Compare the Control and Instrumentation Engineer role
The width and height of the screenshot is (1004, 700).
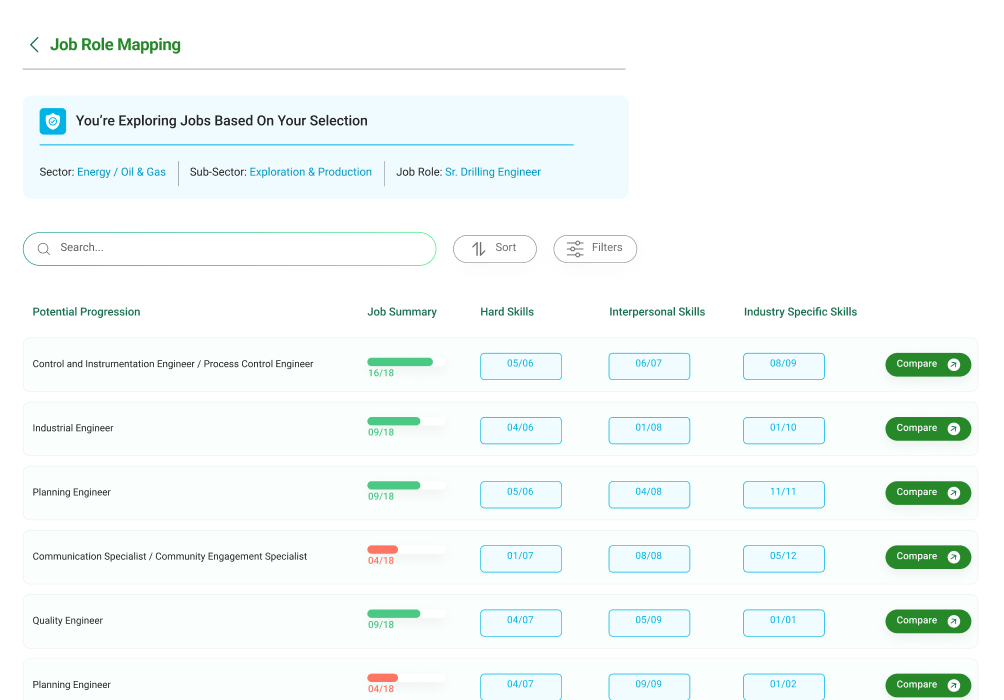tap(927, 365)
